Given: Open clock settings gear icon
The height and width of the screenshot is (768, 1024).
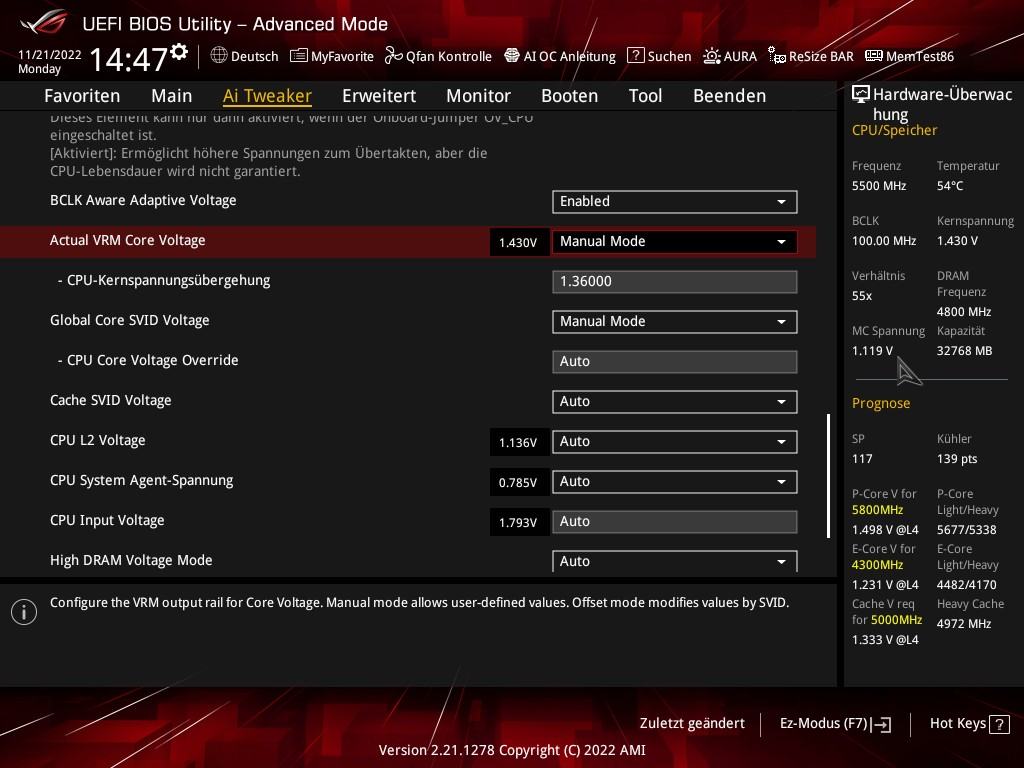Looking at the screenshot, I should coord(179,51).
